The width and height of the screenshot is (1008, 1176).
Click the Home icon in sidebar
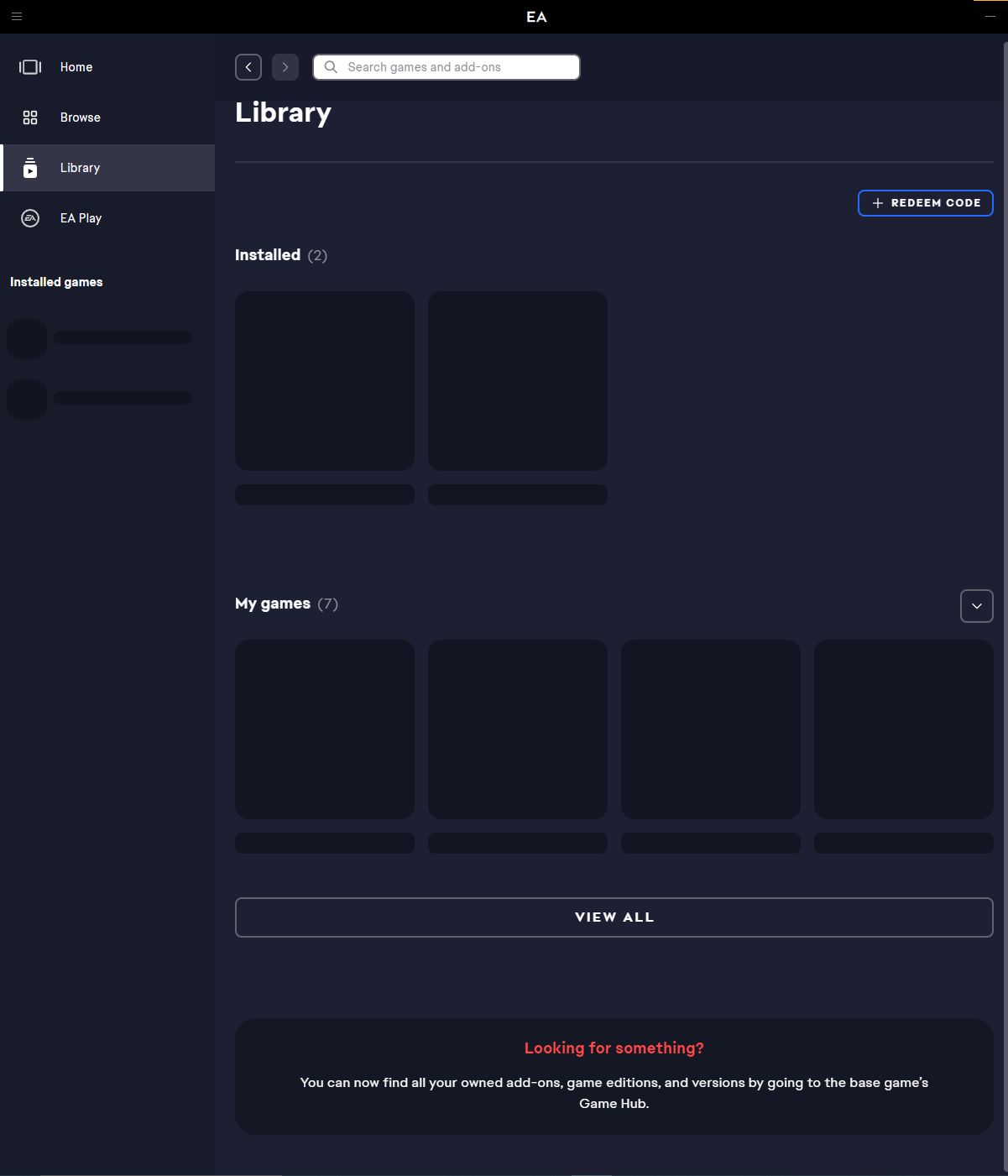[30, 67]
